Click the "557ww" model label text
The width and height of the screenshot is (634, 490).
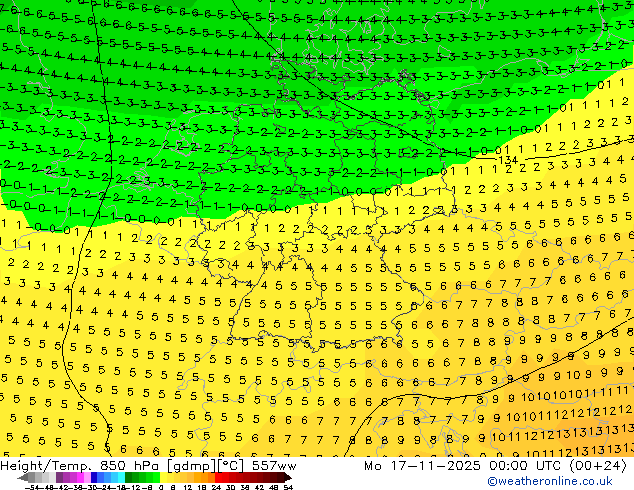pos(274,466)
